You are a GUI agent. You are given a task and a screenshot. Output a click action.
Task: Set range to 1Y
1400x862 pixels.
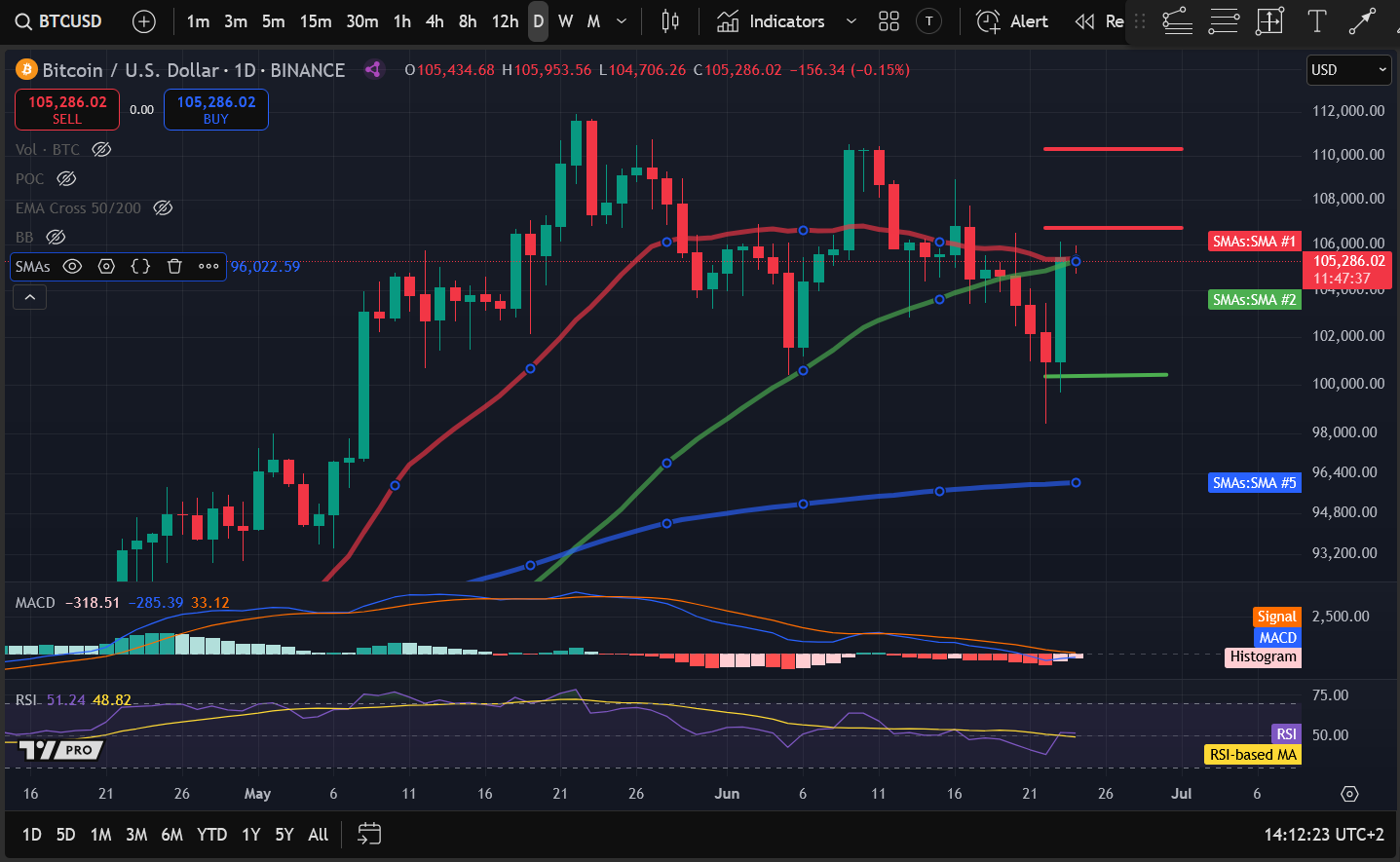click(x=251, y=835)
